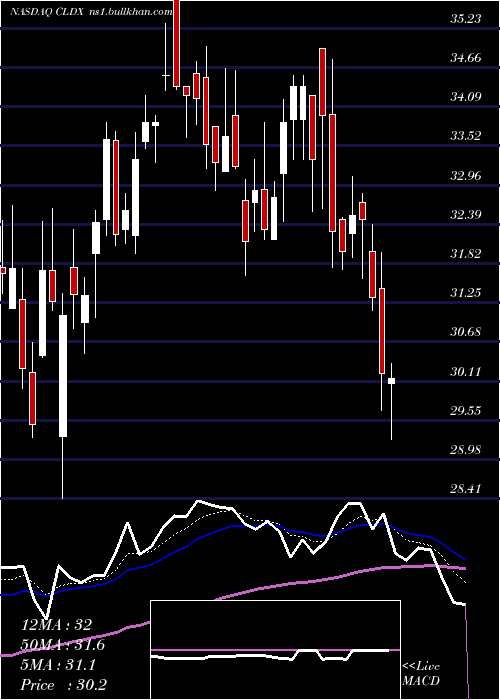Click the 30.11 price axis label
This screenshot has height=700, width=500.
[466, 371]
